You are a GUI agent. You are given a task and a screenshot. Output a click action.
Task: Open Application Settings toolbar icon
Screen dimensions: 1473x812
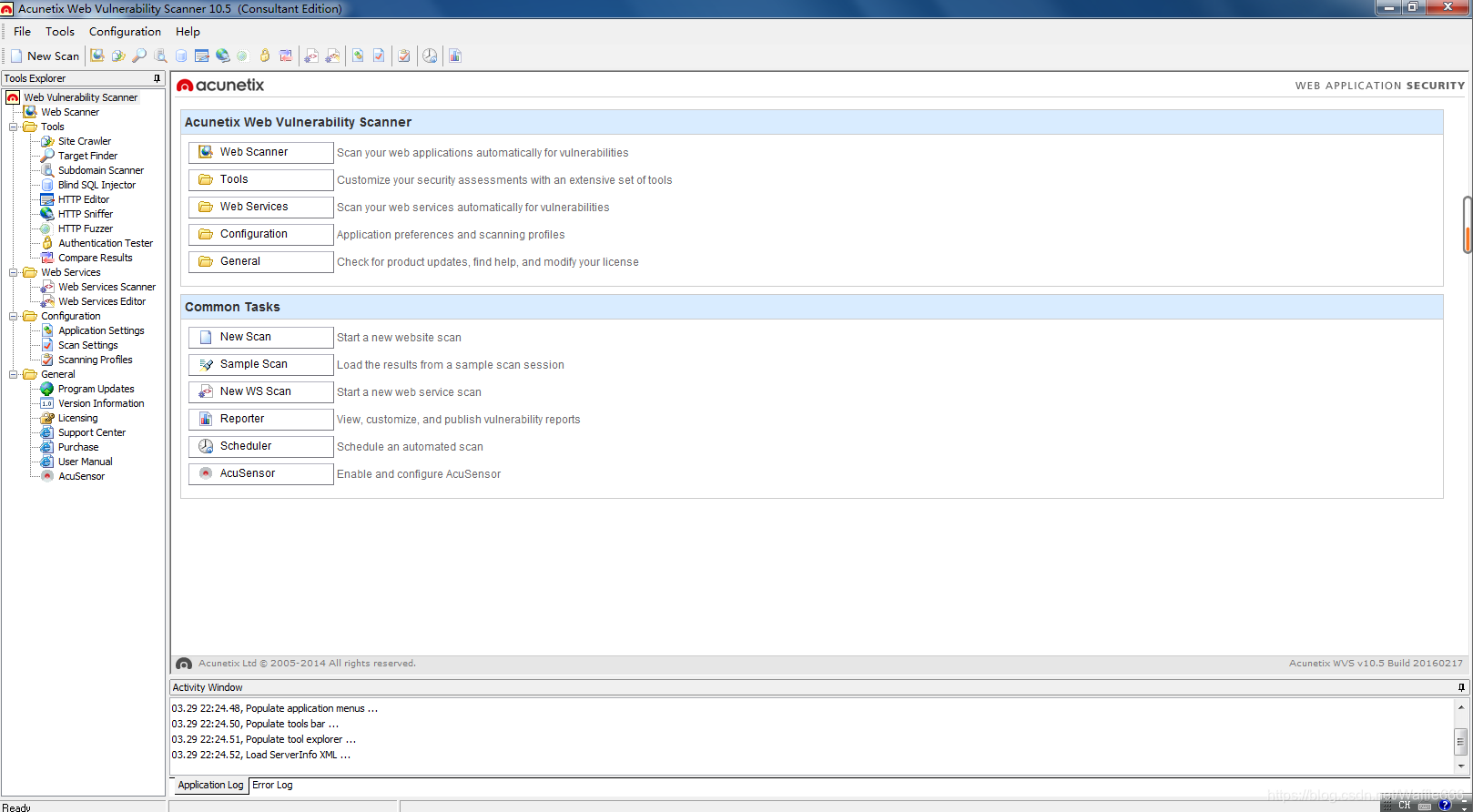point(358,56)
